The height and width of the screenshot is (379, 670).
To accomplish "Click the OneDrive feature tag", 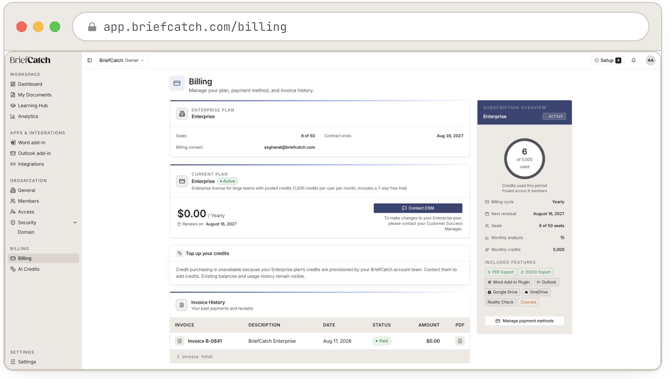I will point(536,292).
